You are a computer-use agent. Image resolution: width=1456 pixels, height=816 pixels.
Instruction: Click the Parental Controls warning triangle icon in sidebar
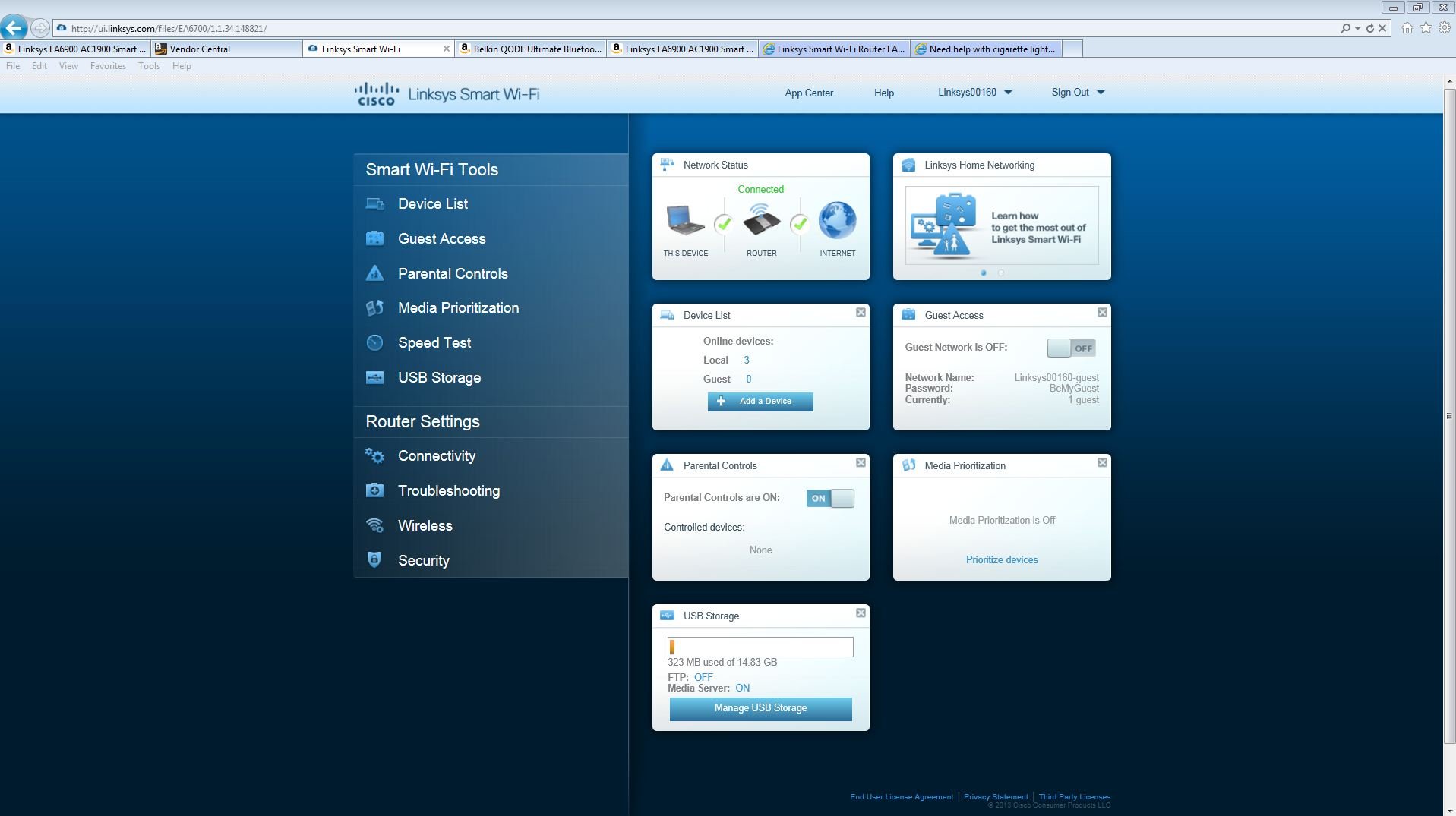tap(374, 273)
